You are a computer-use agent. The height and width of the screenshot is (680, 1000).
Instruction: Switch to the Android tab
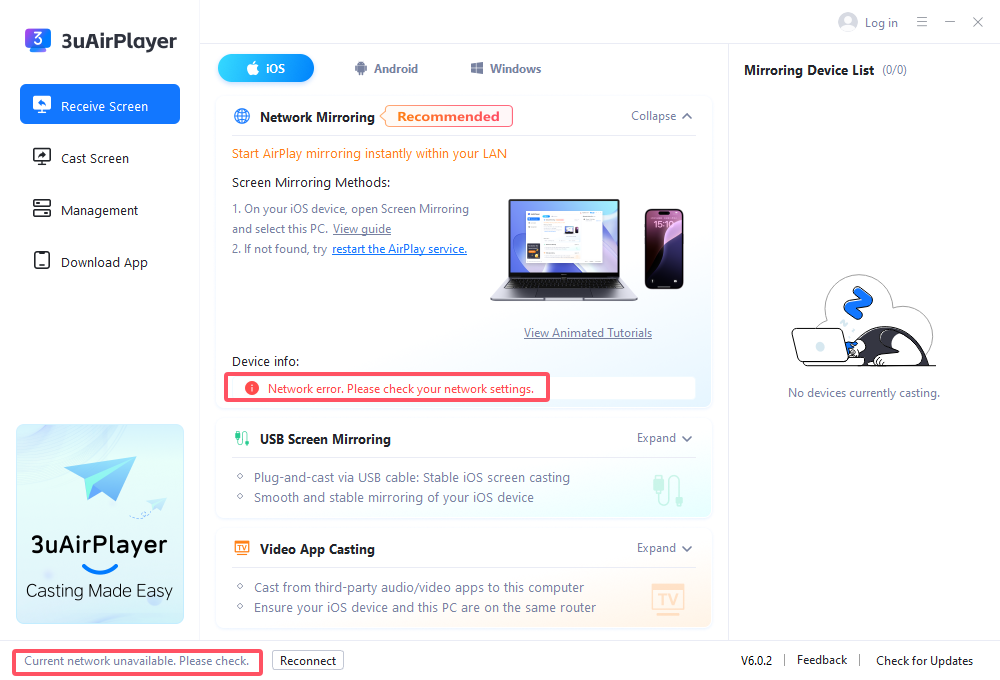click(x=386, y=69)
